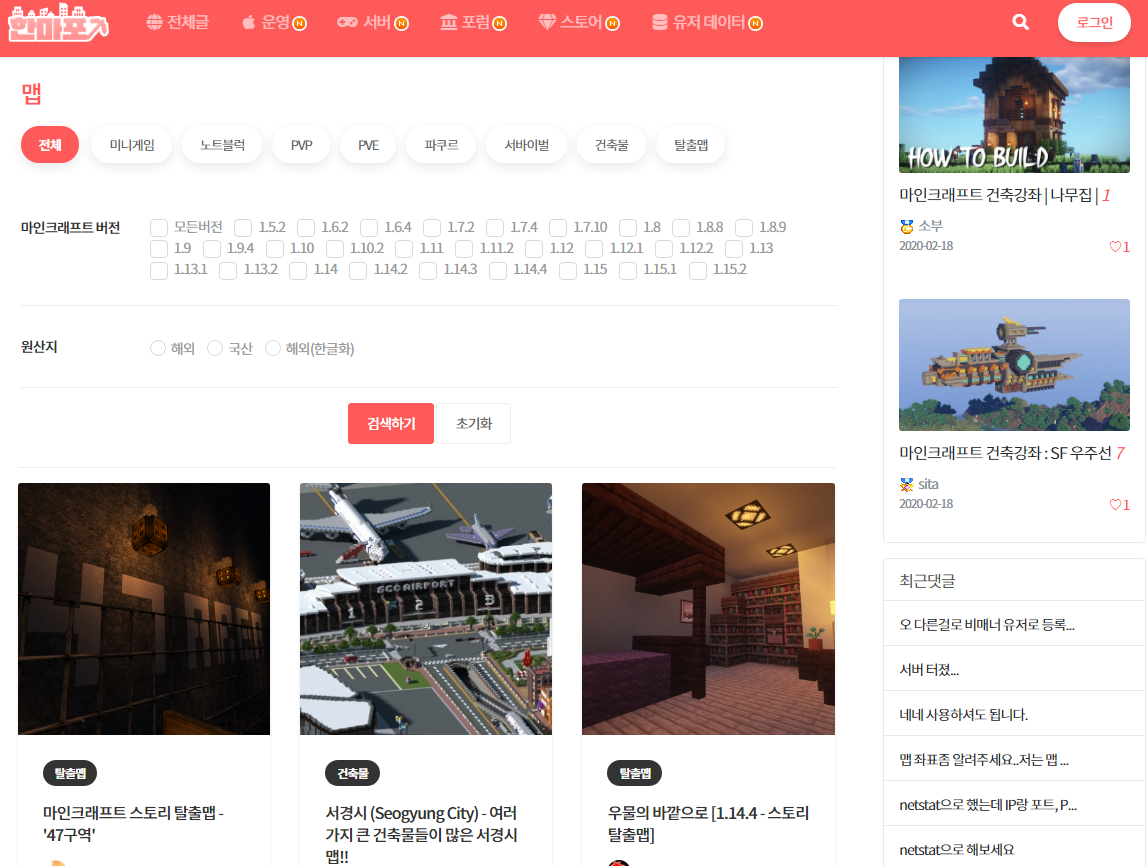Open 마인크래프트 건축강좌 : SF 우주선 link

pyautogui.click(x=1005, y=453)
